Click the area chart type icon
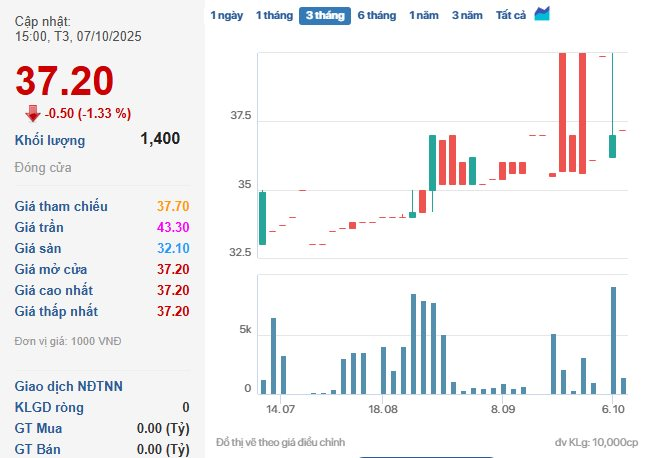This screenshot has width=666, height=458. (542, 14)
